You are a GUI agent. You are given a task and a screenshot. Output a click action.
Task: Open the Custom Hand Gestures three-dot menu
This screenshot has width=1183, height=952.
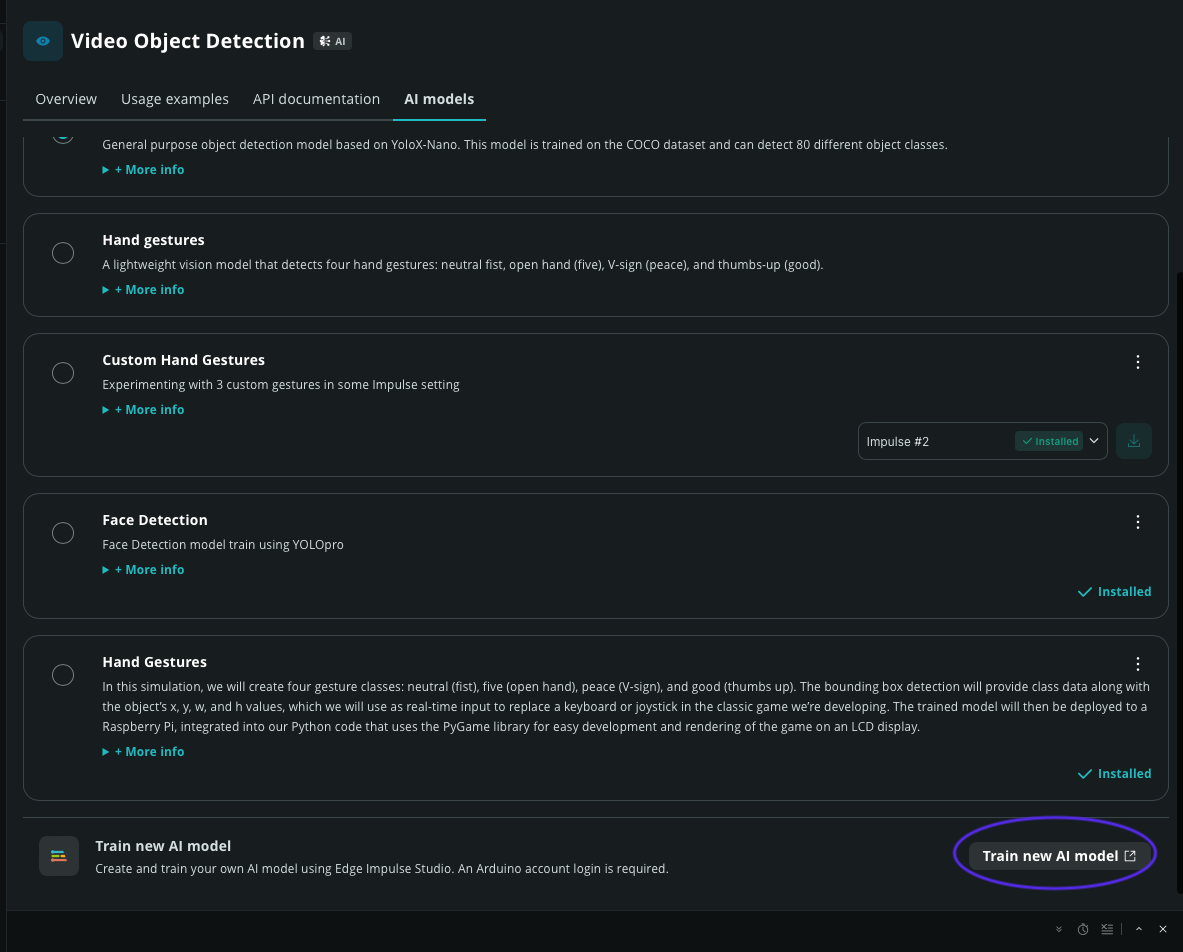(1138, 362)
